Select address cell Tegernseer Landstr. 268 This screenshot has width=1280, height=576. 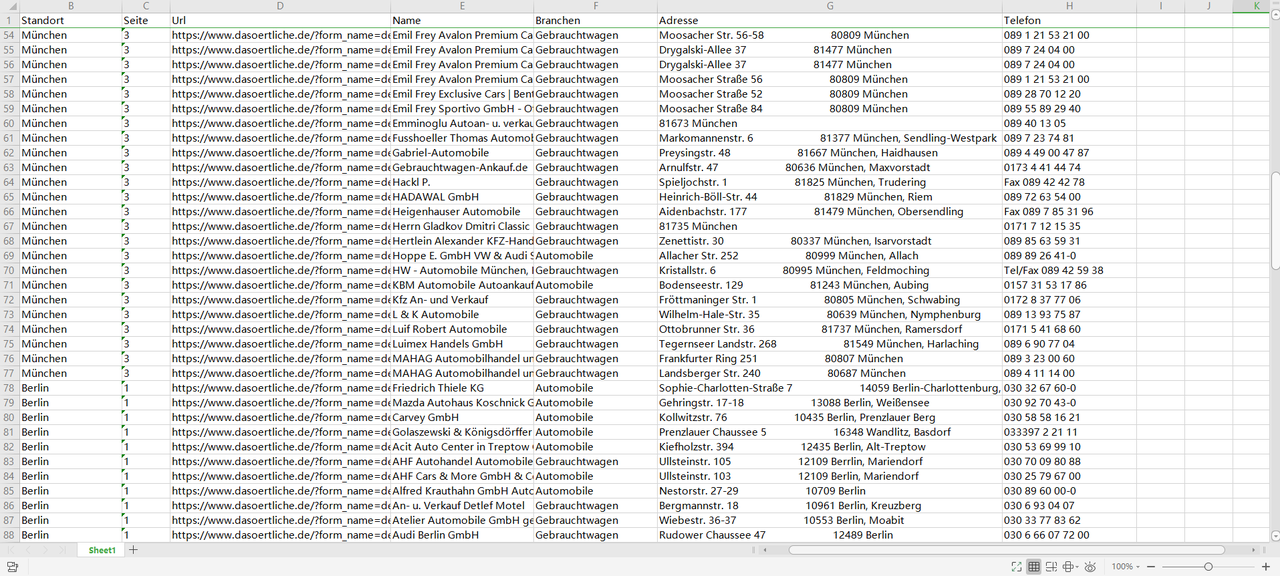[x=829, y=344]
